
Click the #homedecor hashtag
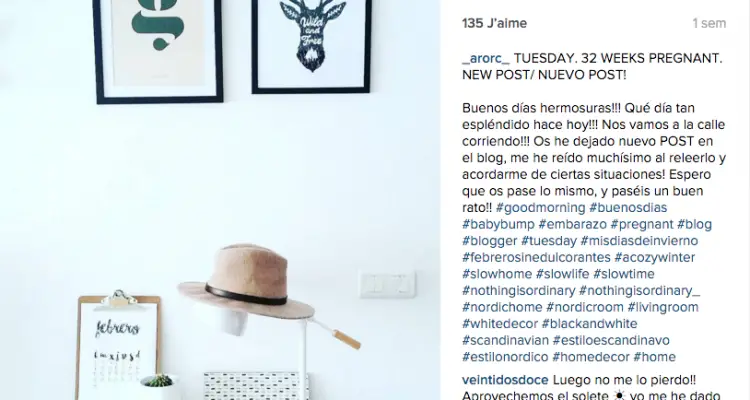[x=591, y=357]
